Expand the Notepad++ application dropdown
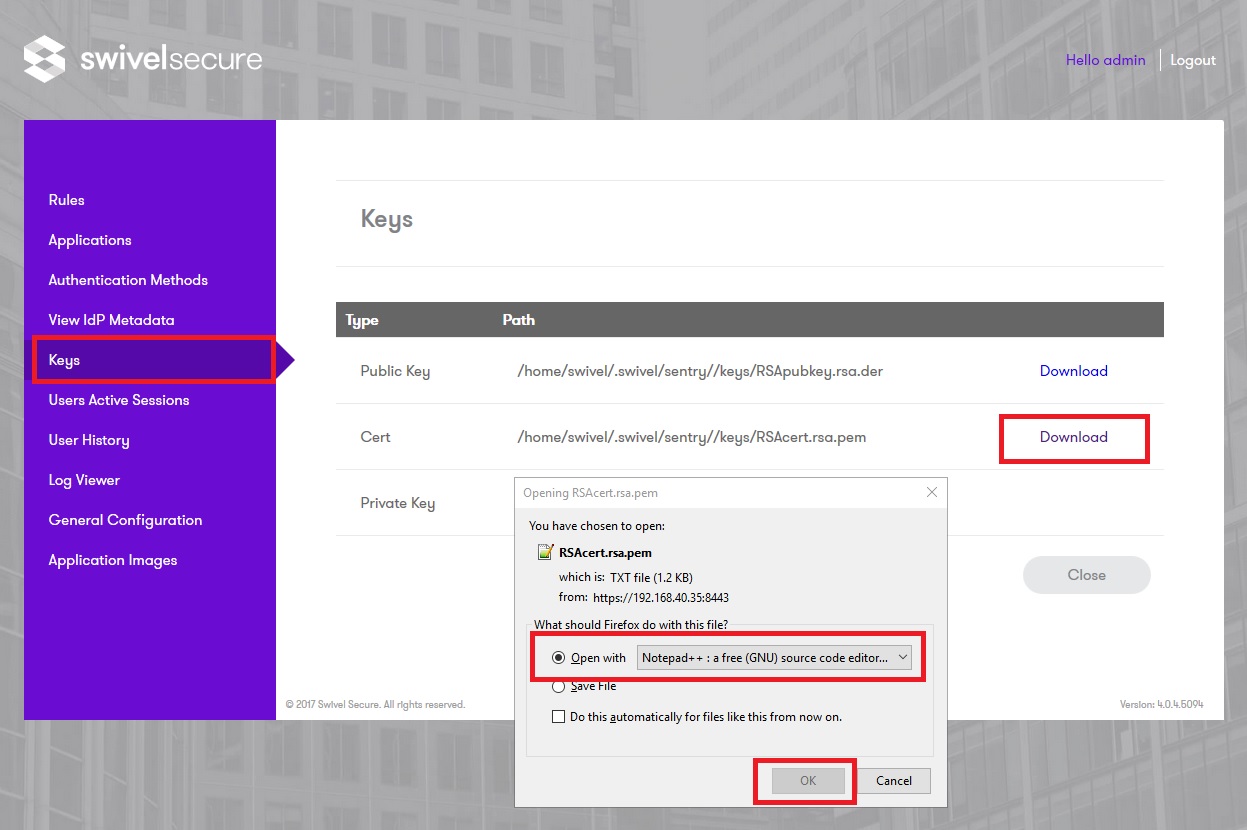The width and height of the screenshot is (1247, 830). pos(902,657)
